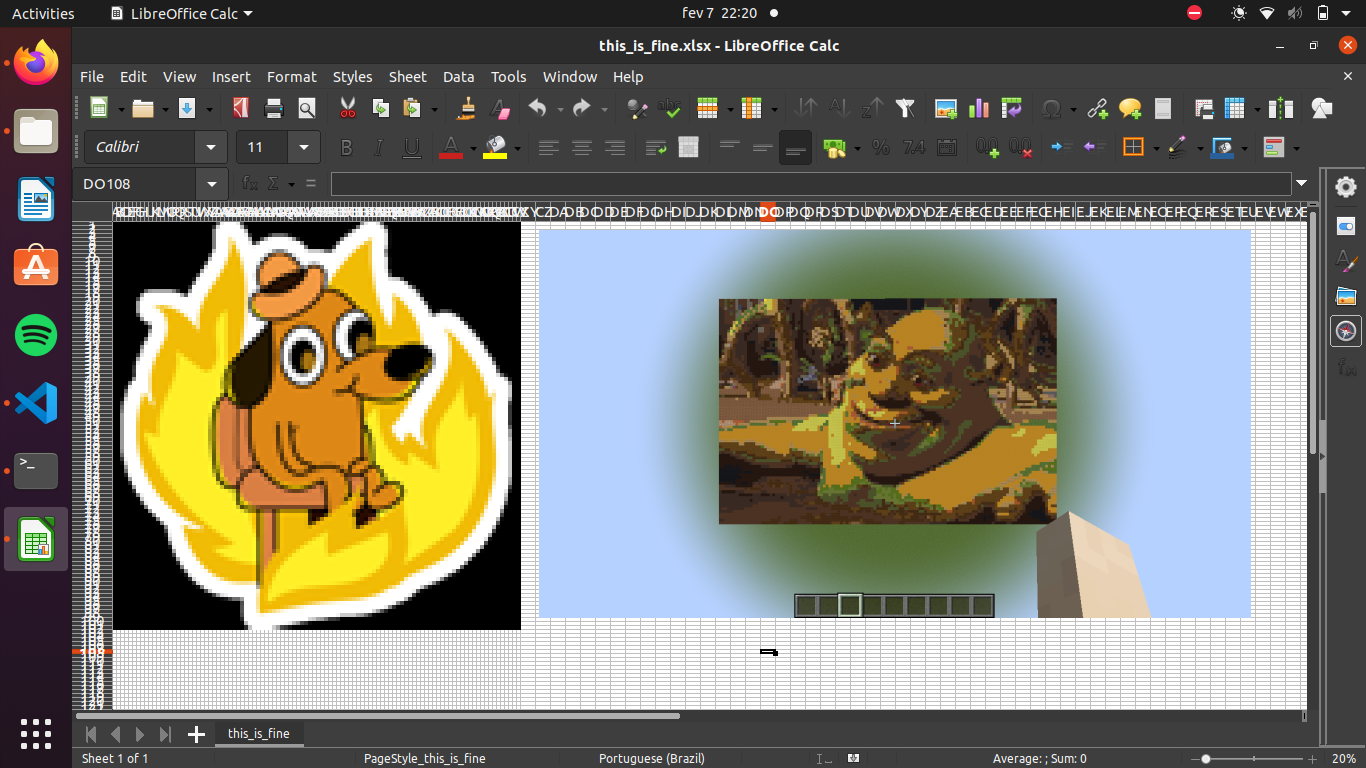Open the Styles menu
The image size is (1366, 768).
(x=352, y=77)
